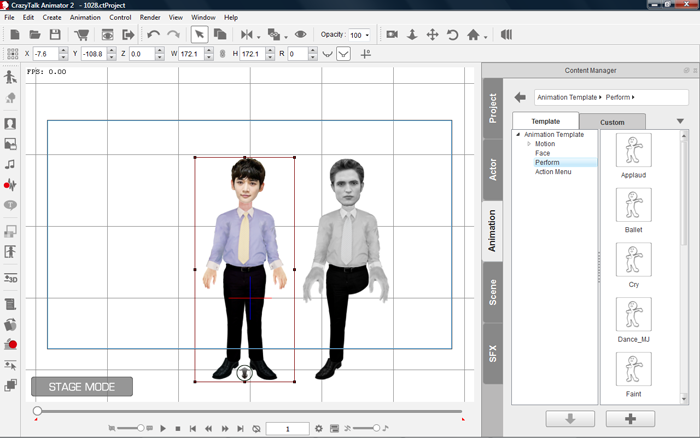Switch to the Custom tab
Viewport: 700px width, 438px height.
(612, 122)
